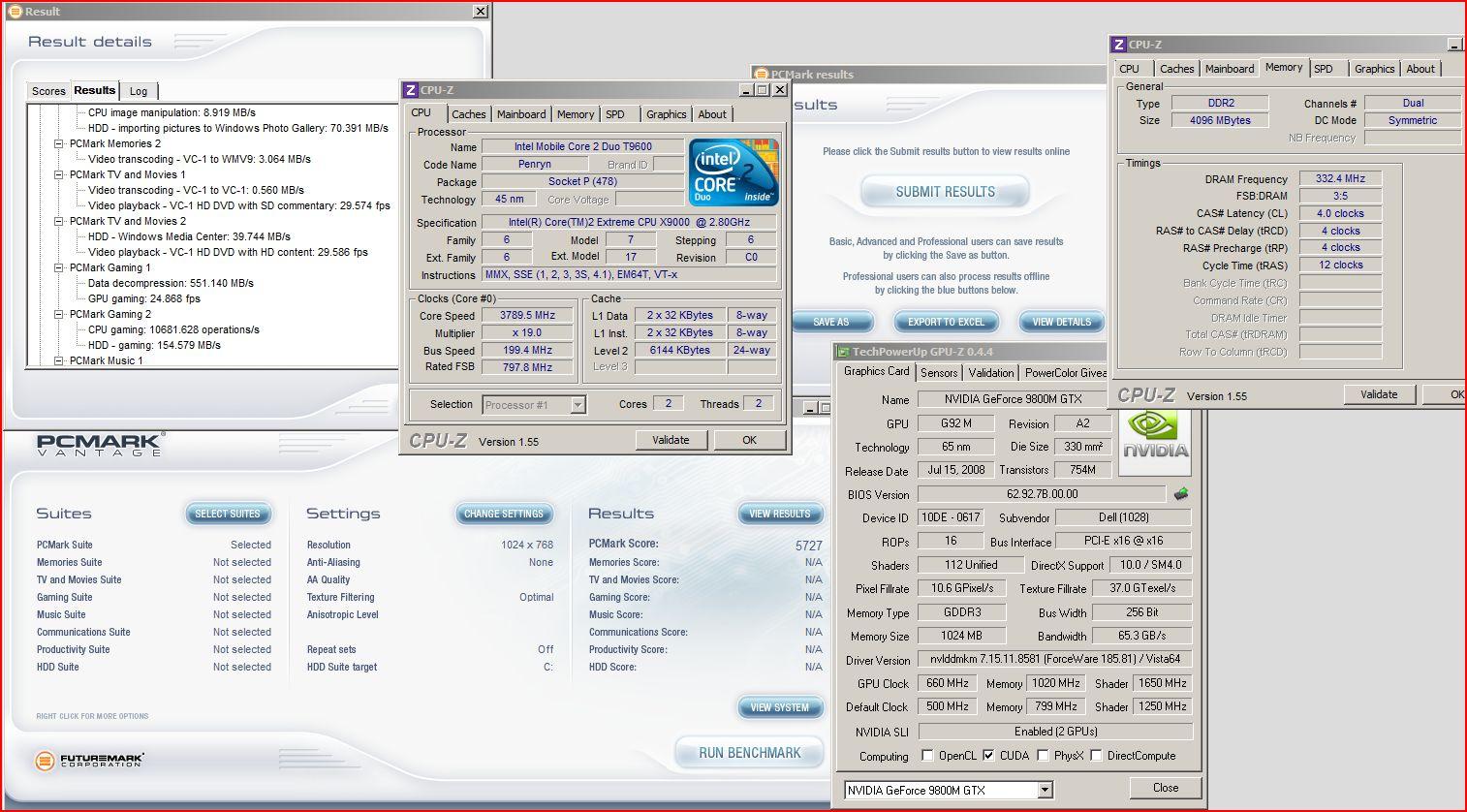The width and height of the screenshot is (1467, 812).
Task: Click maximize on the CPU-Z processor window
Action: tap(763, 90)
